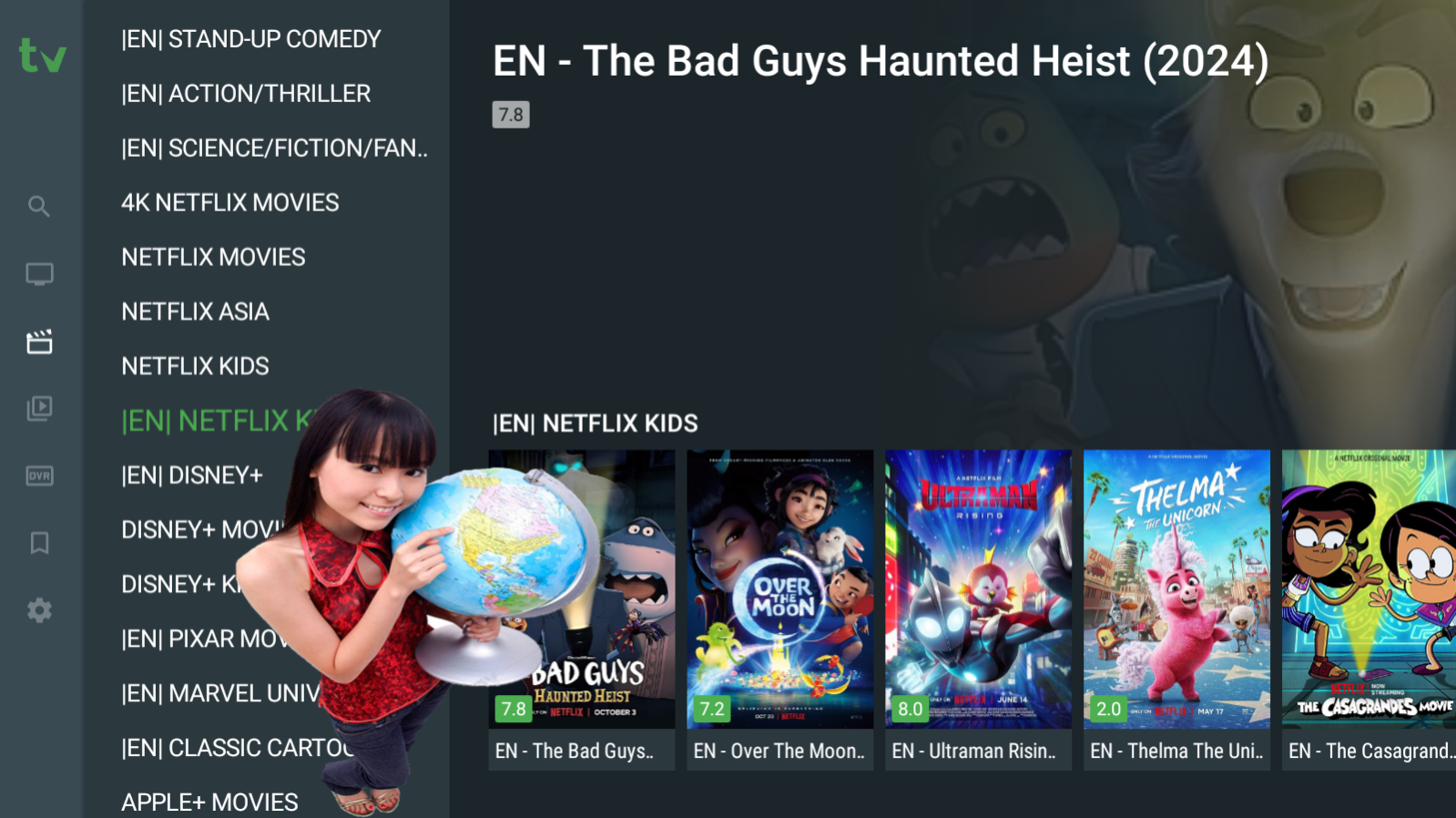Select |EN| ACTION/THRILLER category

(246, 94)
